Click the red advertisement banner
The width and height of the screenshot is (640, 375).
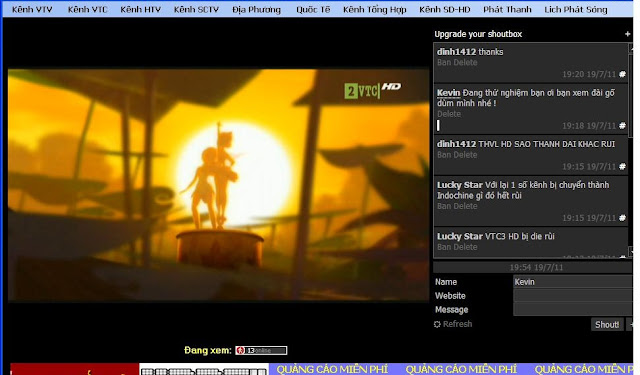click(74, 369)
